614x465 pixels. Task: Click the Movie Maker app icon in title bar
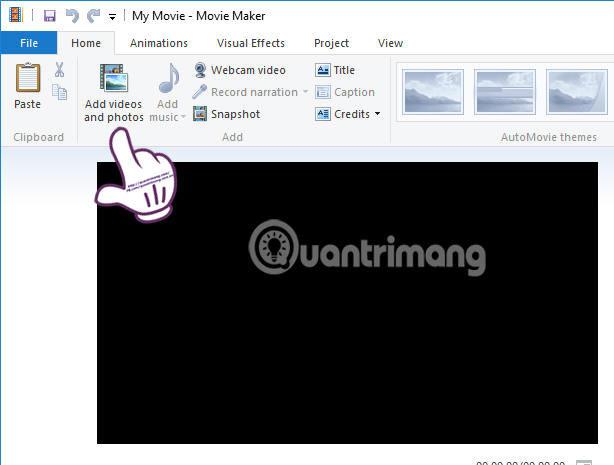(x=16, y=15)
